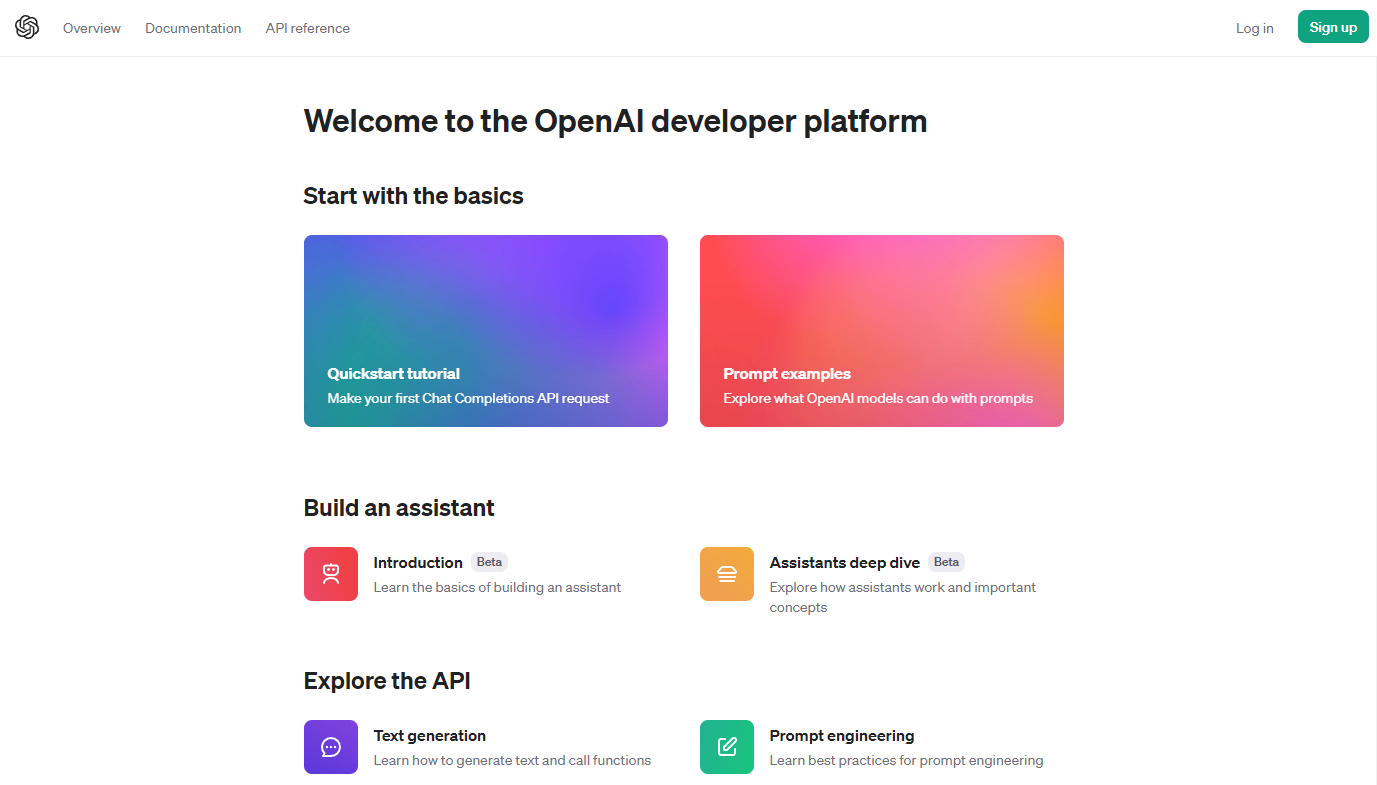Click the 'Build an assistant' heading
This screenshot has width=1377, height=785.
point(399,507)
